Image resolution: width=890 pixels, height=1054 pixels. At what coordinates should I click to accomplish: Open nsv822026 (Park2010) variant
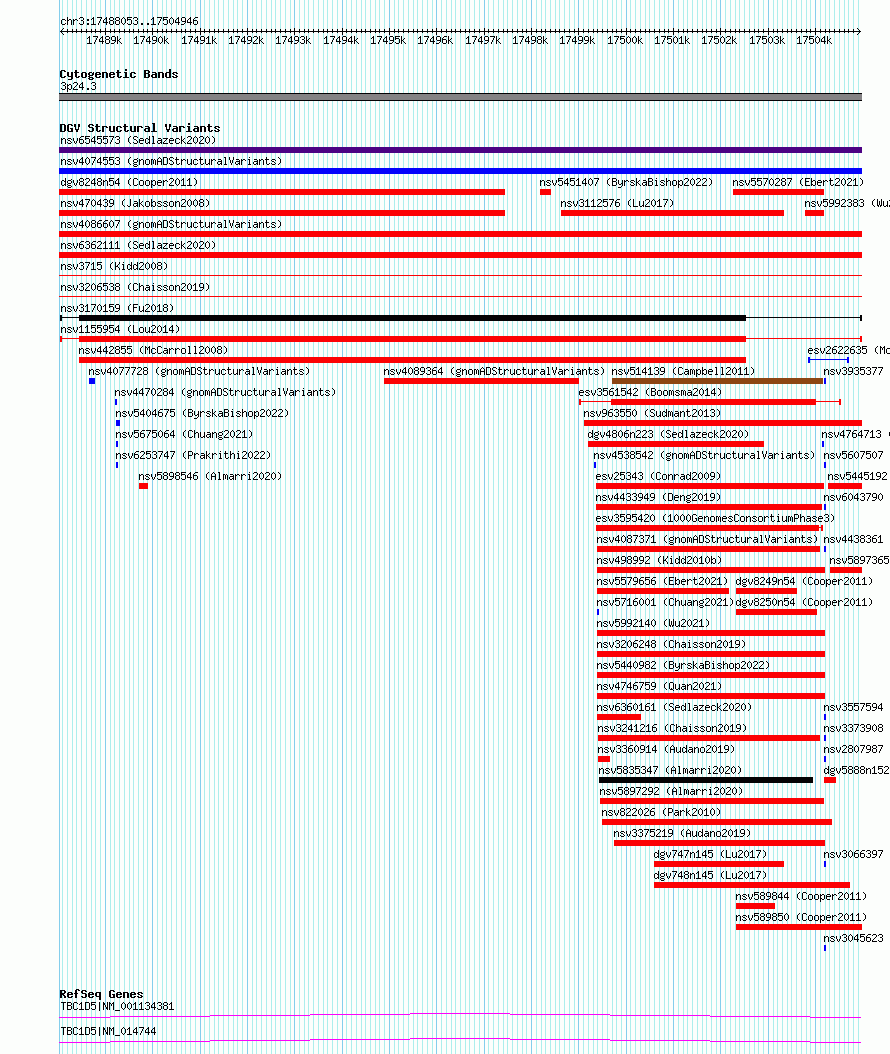(x=661, y=812)
